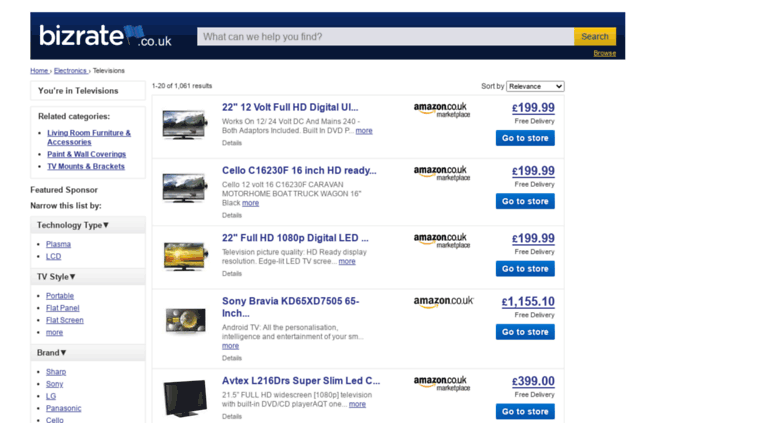This screenshot has height=423, width=777.
Task: Go to store for Sony Bravia
Action: point(525,332)
